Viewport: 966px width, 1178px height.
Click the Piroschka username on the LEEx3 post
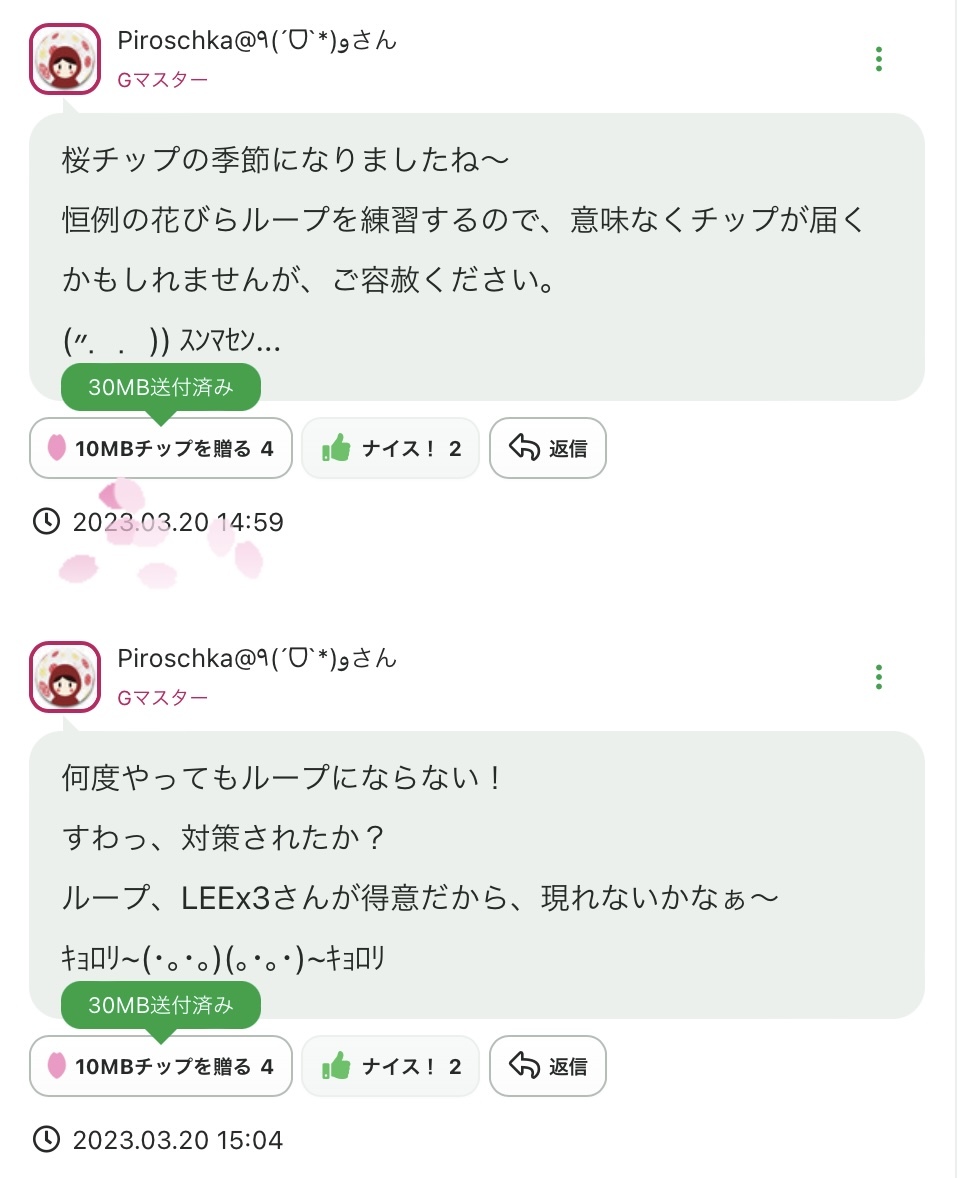pos(257,660)
